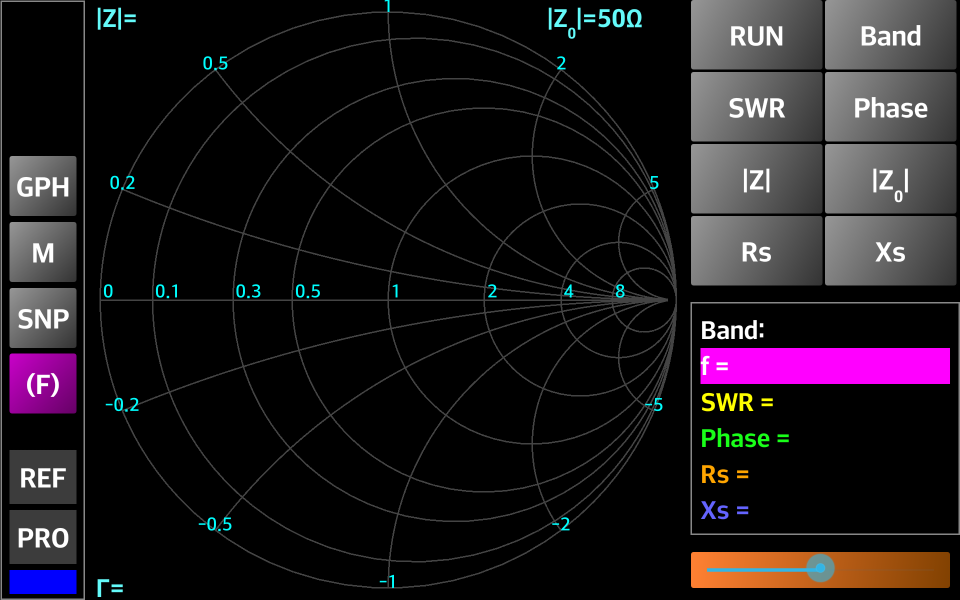Select the Xs series reactance button
This screenshot has width=960, height=600.
coord(890,251)
